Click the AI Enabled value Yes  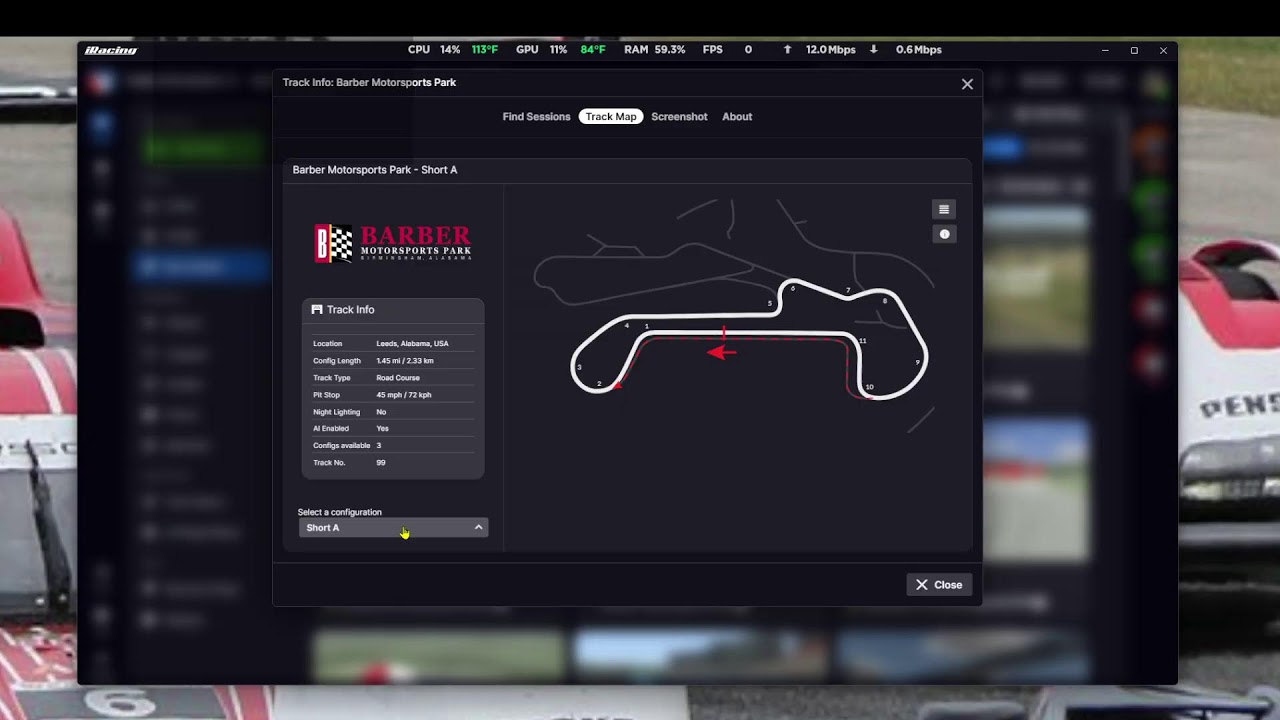[x=382, y=429]
